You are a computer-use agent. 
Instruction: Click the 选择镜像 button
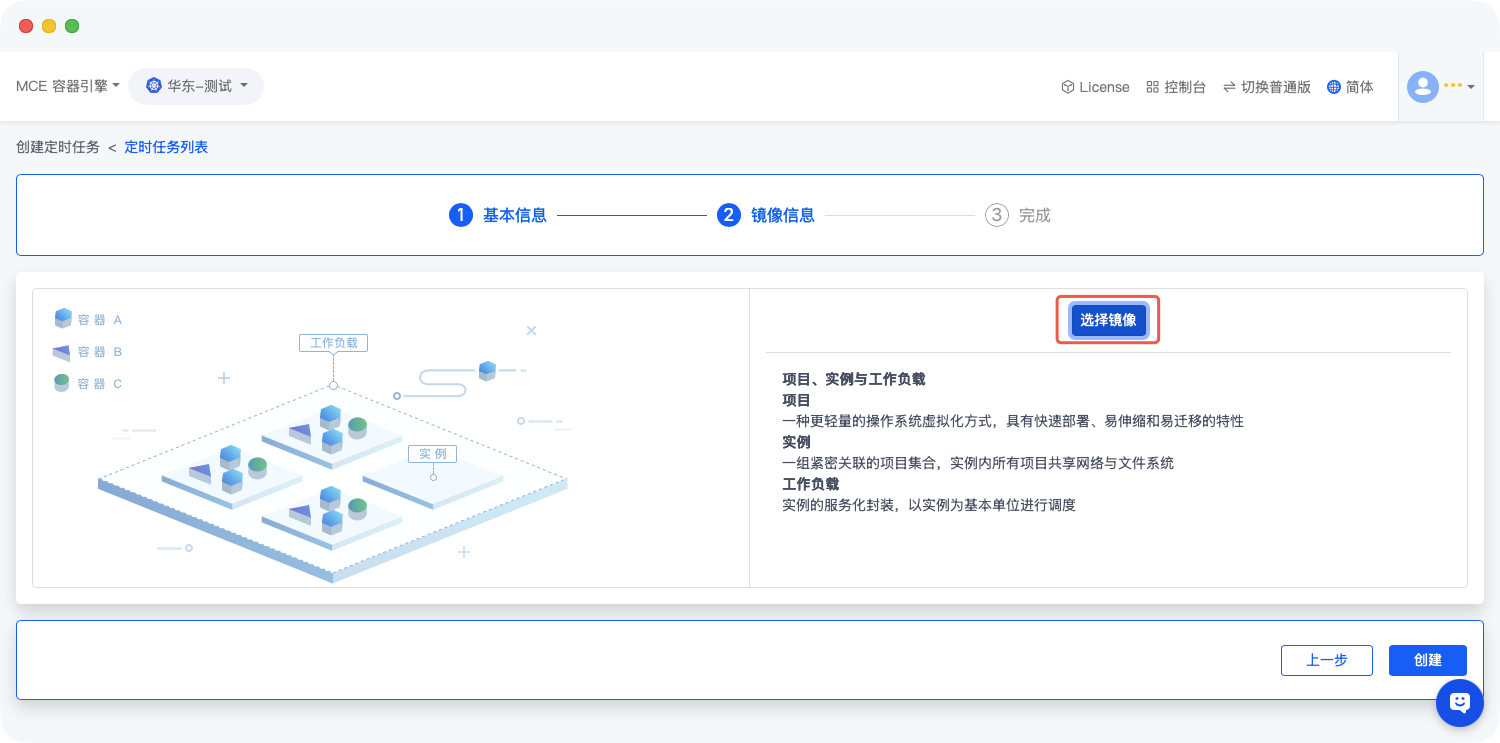pyautogui.click(x=1108, y=320)
